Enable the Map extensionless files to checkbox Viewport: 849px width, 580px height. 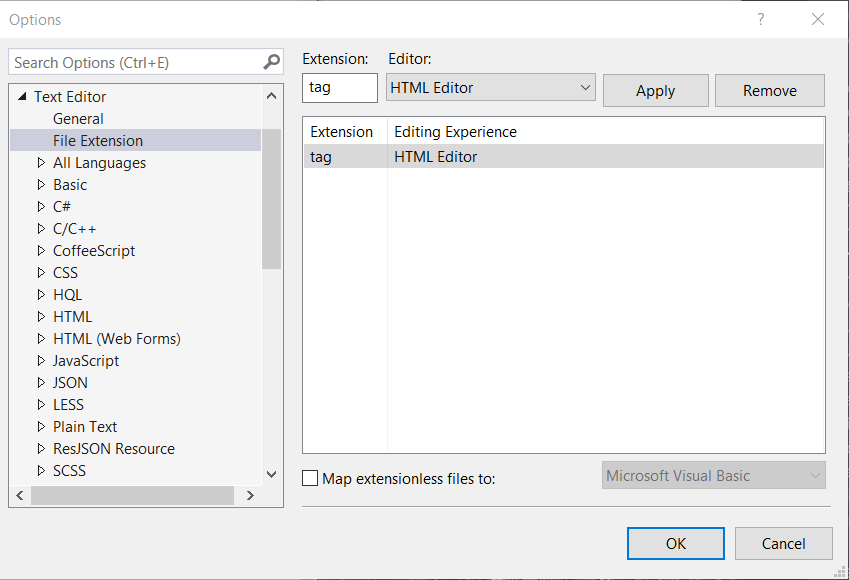pyautogui.click(x=310, y=479)
